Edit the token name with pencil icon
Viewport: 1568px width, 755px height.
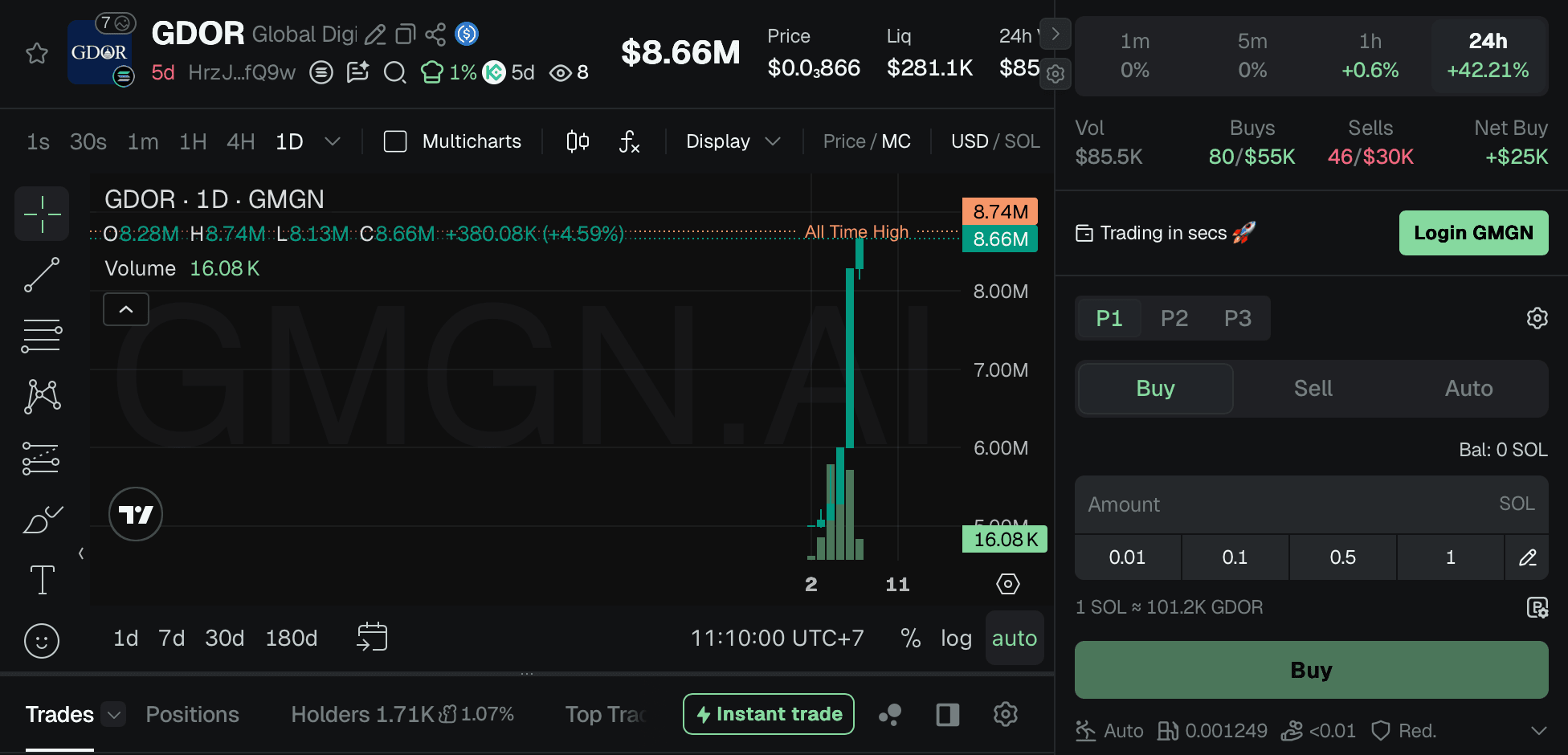(x=375, y=35)
